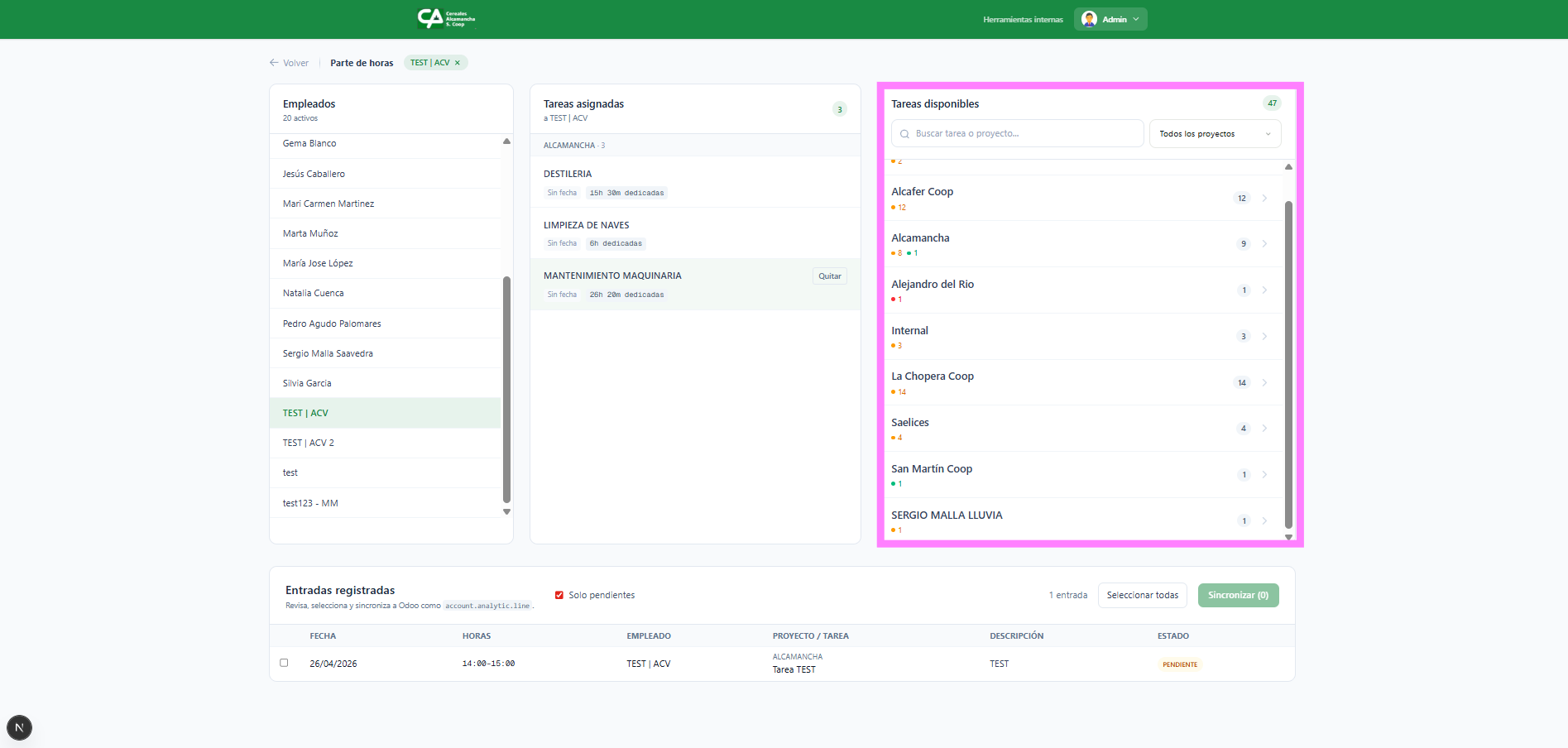Image resolution: width=1568 pixels, height=748 pixels.
Task: Click the Admin avatar icon
Action: (x=1089, y=19)
